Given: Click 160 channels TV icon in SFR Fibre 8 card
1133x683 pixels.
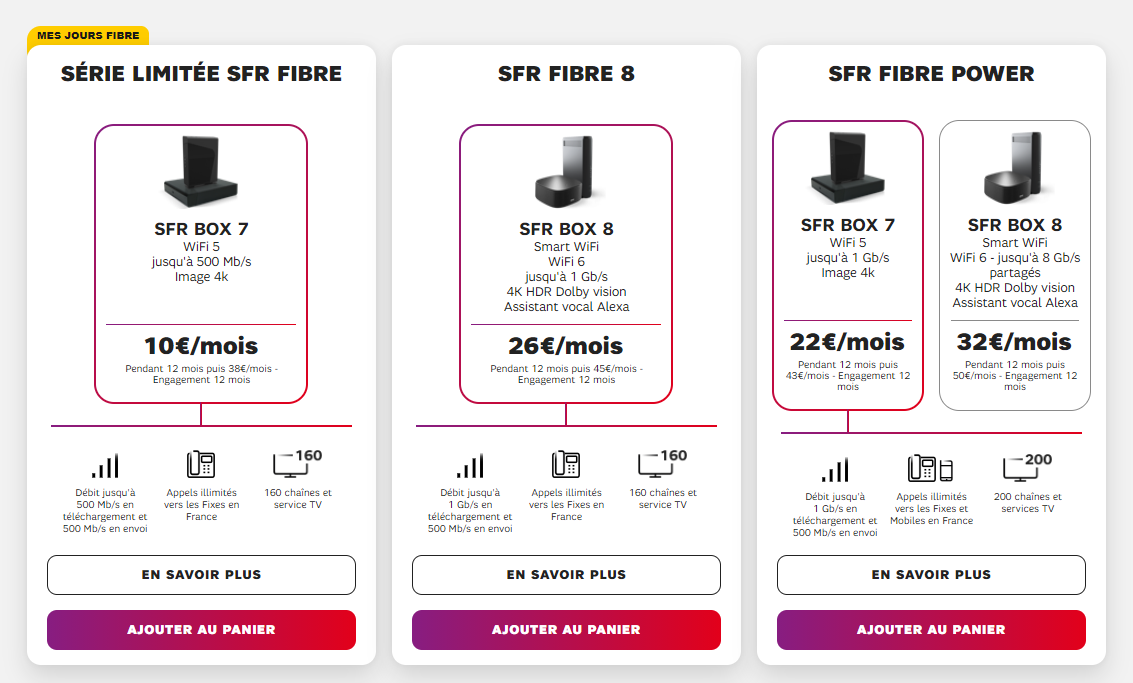Looking at the screenshot, I should point(662,463).
